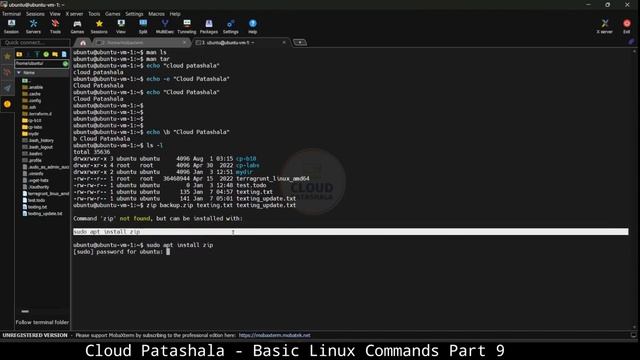
Task: Click the star-shaped Sessions toolbar icon
Action: tap(99, 26)
